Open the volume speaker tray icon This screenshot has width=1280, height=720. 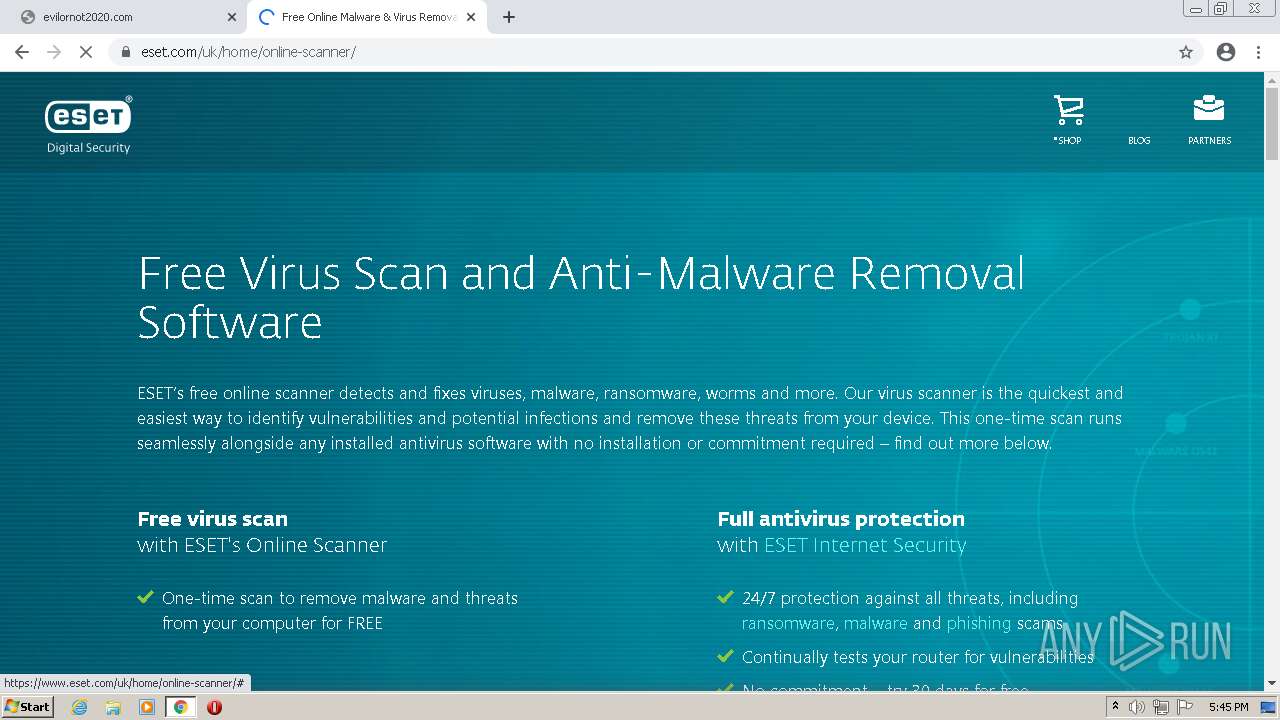(x=1137, y=707)
